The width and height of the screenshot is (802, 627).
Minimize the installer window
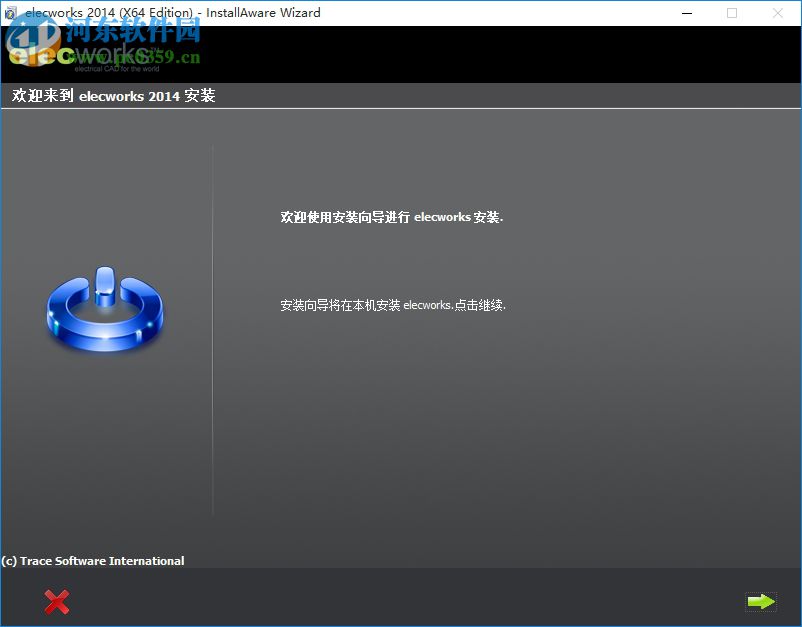point(686,13)
